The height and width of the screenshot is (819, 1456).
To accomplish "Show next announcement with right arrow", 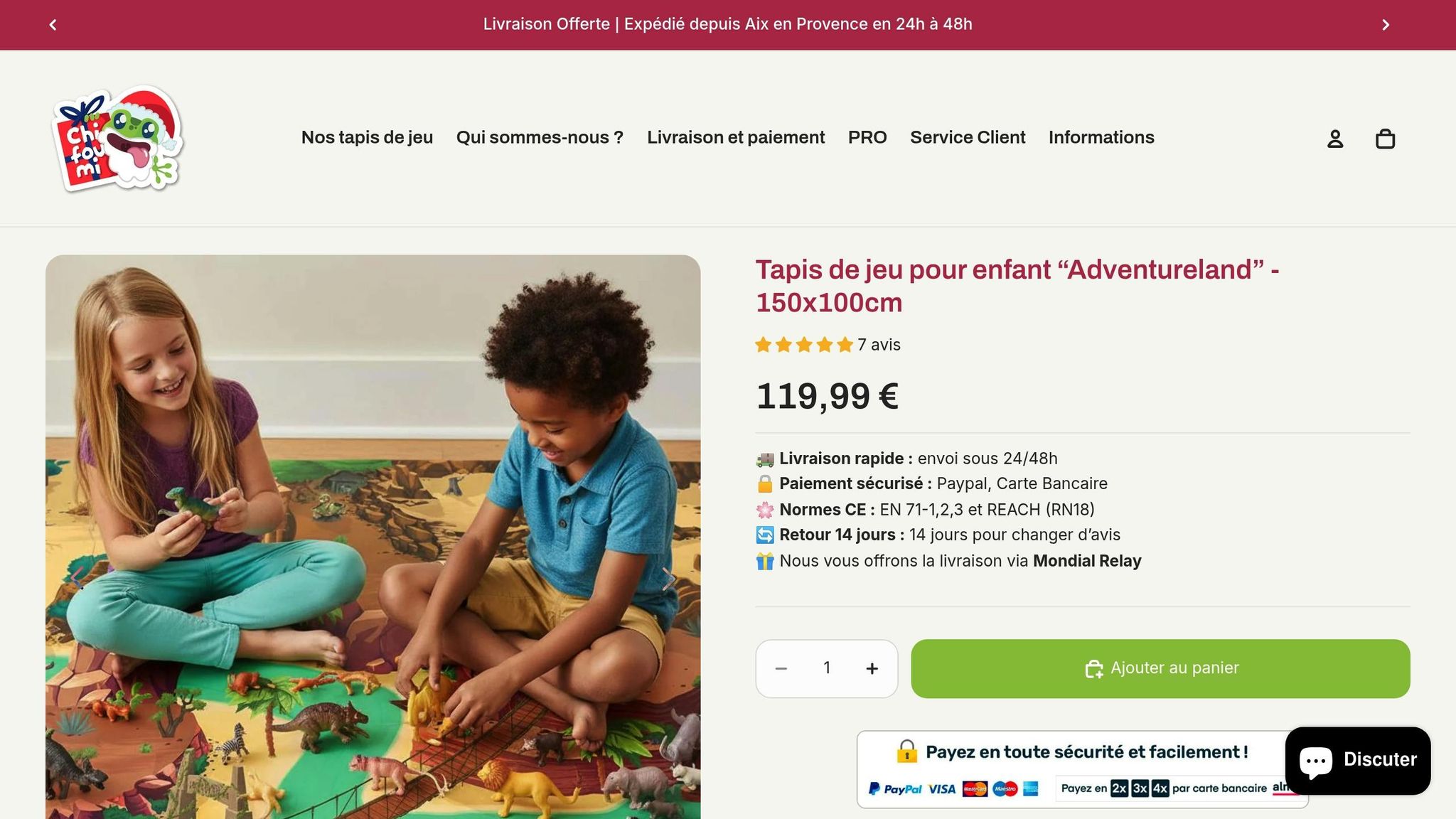I will pos(1386,25).
